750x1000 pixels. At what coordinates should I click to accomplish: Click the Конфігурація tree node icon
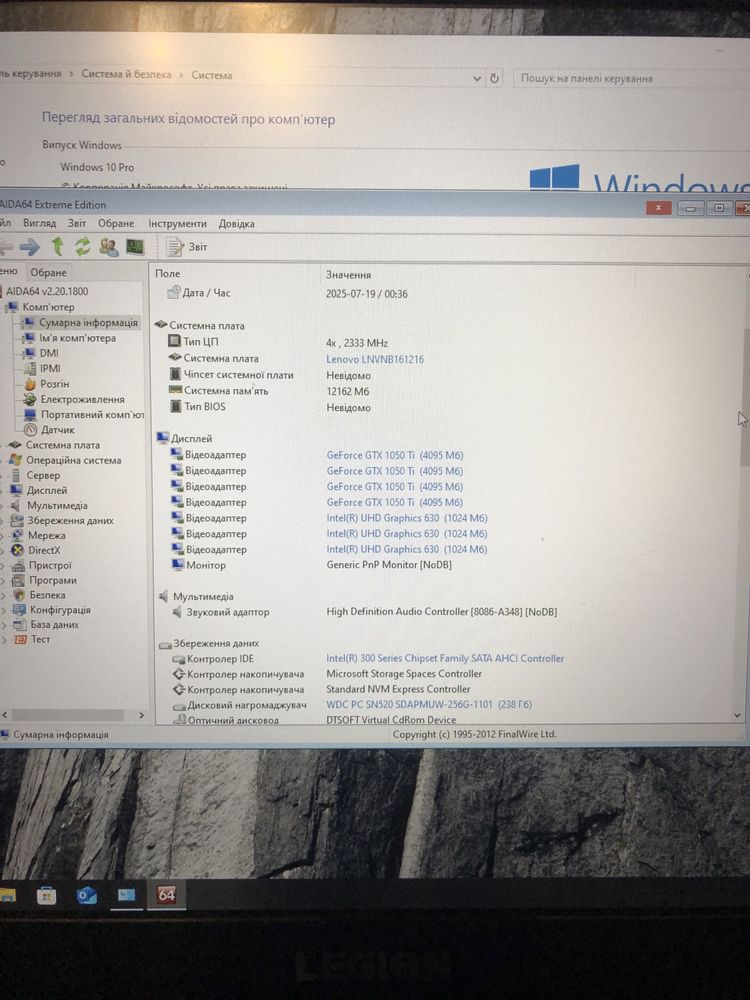click(x=20, y=610)
